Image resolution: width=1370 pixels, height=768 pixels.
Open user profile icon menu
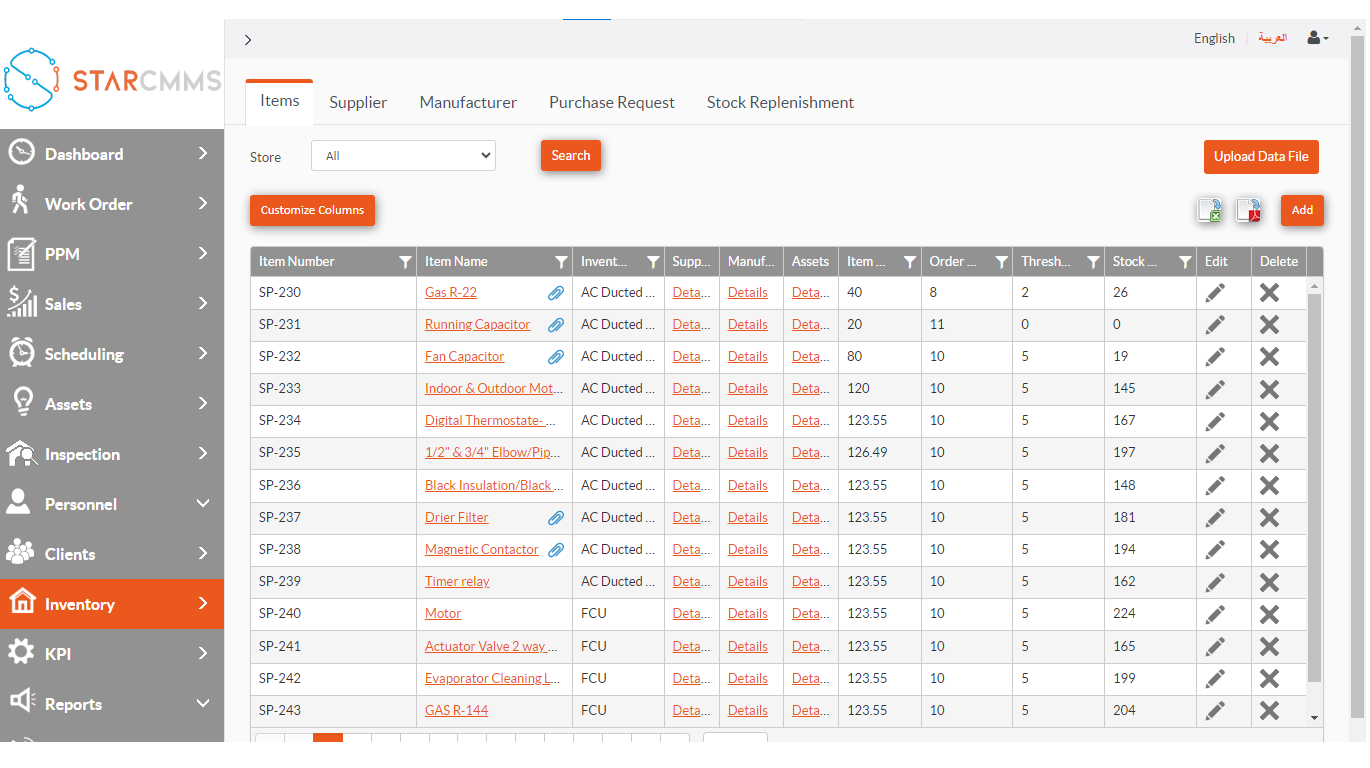click(x=1317, y=38)
